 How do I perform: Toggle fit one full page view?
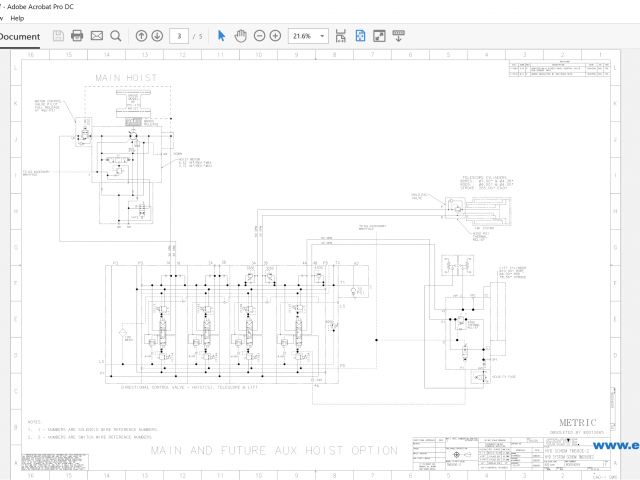[x=360, y=36]
